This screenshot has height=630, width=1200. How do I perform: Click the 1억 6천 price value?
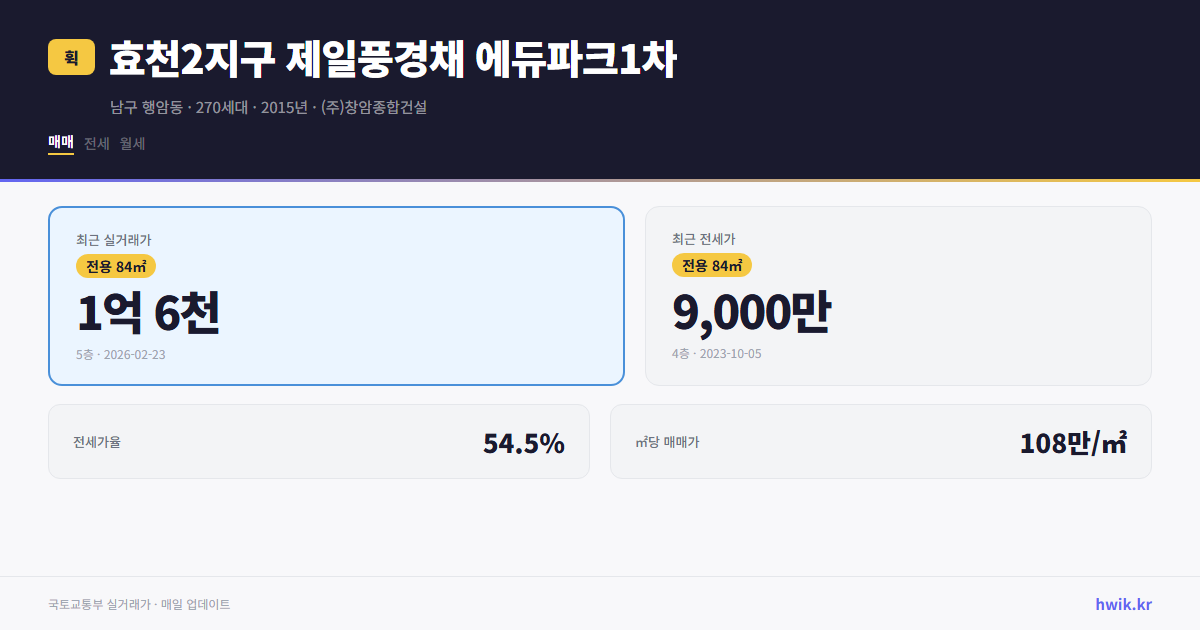tap(150, 312)
